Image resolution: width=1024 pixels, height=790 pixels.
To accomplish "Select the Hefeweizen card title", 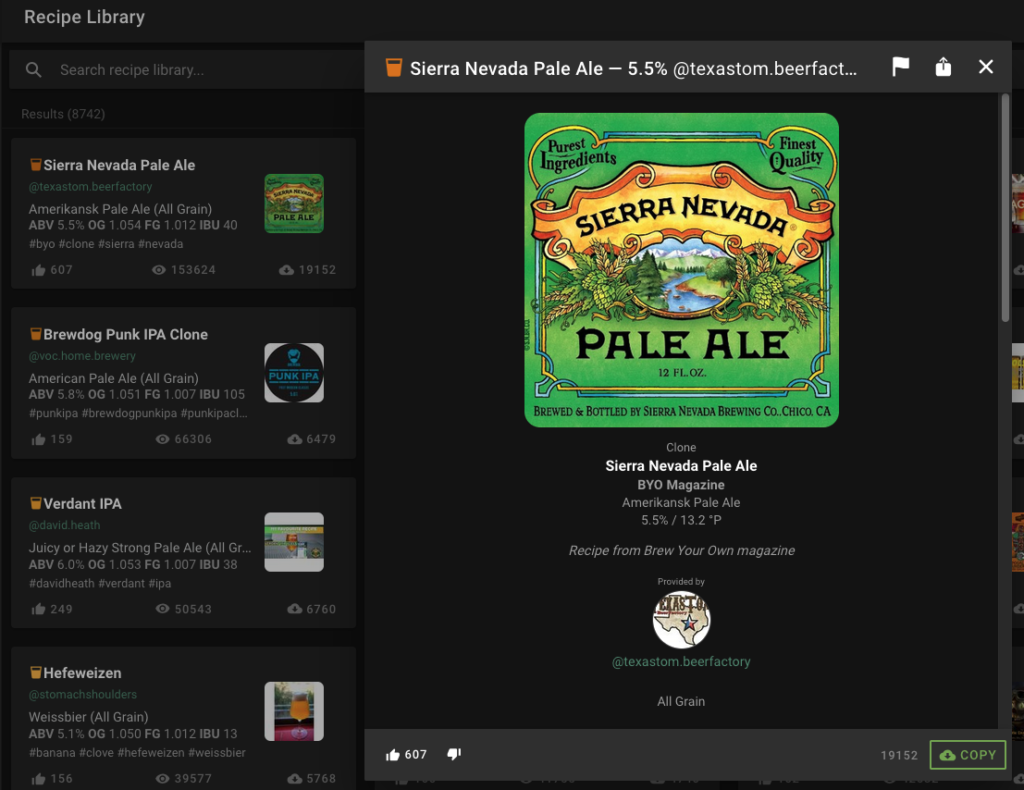I will coord(82,672).
